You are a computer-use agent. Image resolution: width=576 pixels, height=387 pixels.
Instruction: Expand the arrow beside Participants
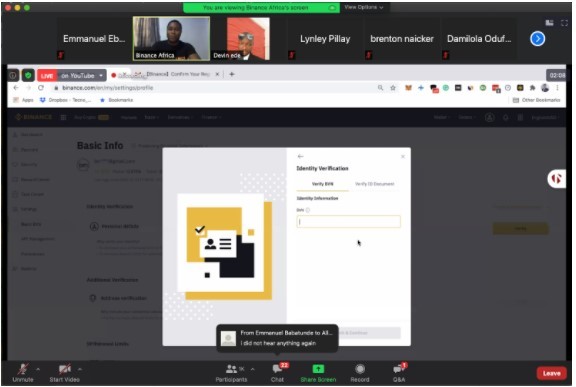coord(252,369)
